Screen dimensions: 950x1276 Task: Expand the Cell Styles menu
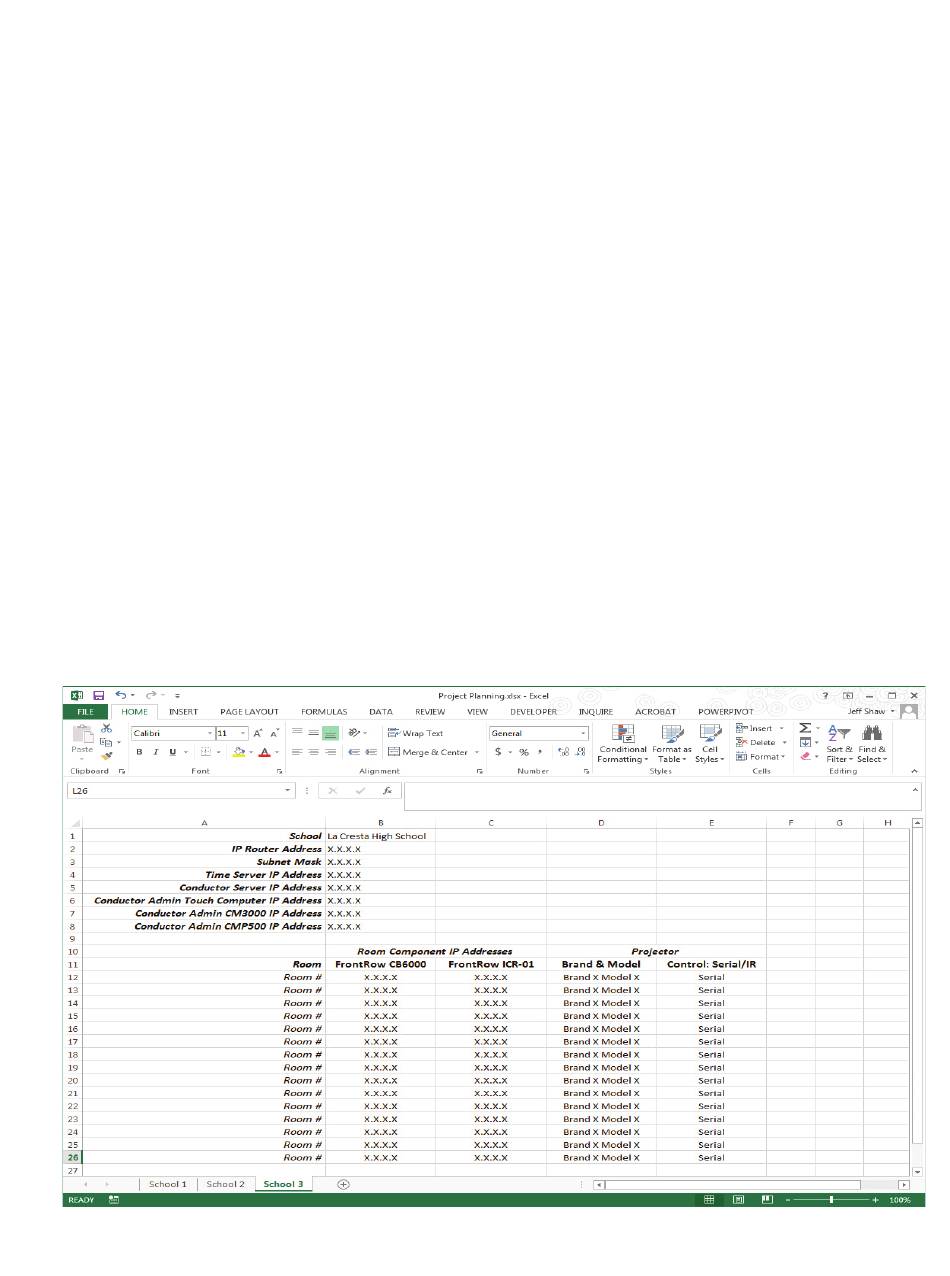[710, 744]
